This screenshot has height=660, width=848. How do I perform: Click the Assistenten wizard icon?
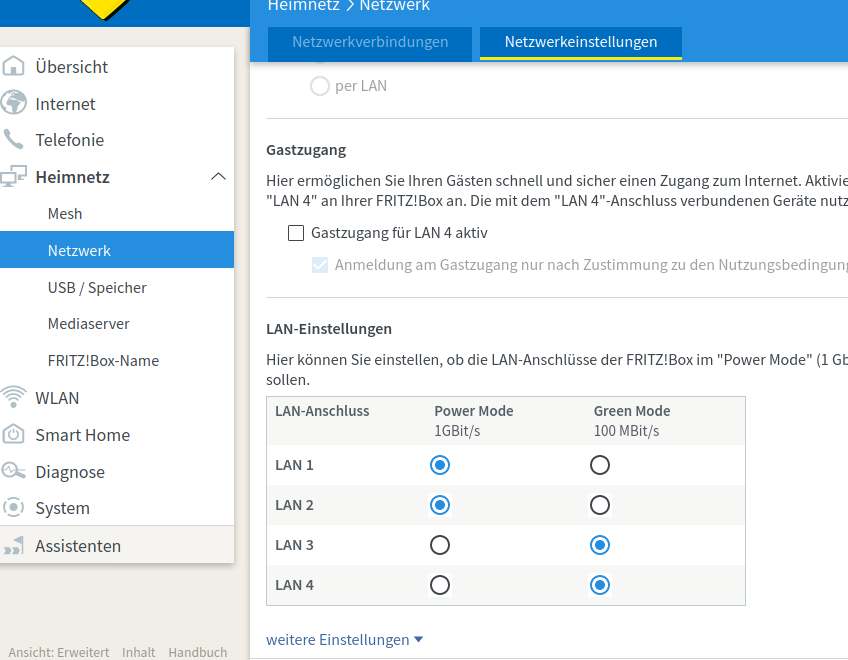[14, 546]
